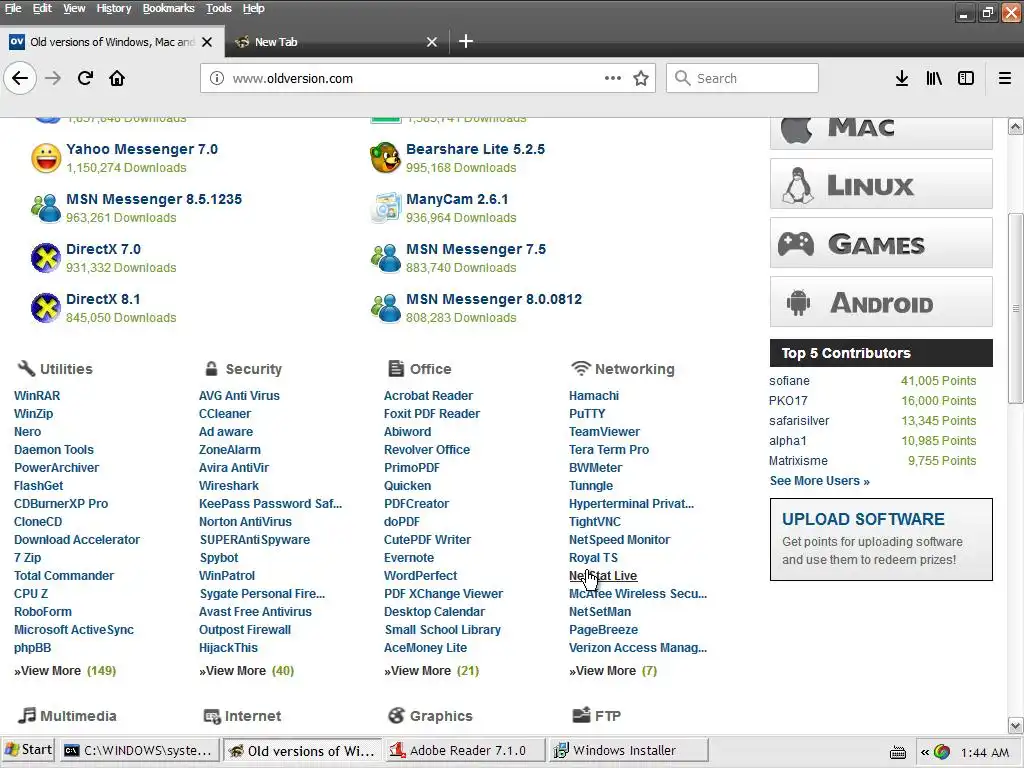View more Security (40)
The height and width of the screenshot is (768, 1024).
(246, 671)
